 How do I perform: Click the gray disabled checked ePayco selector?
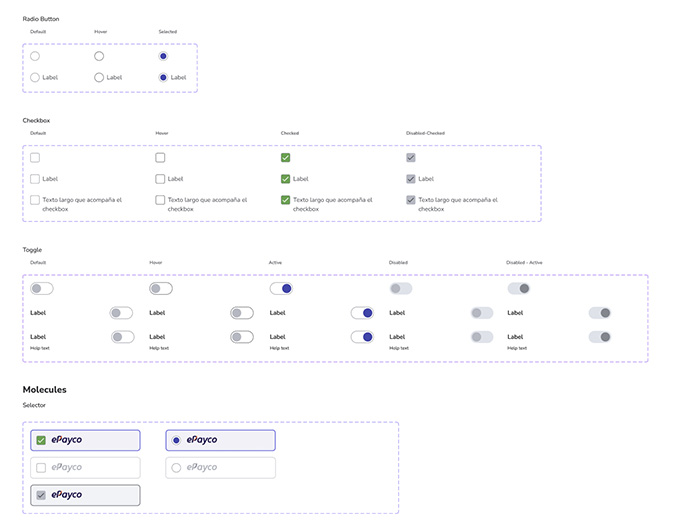click(85, 495)
